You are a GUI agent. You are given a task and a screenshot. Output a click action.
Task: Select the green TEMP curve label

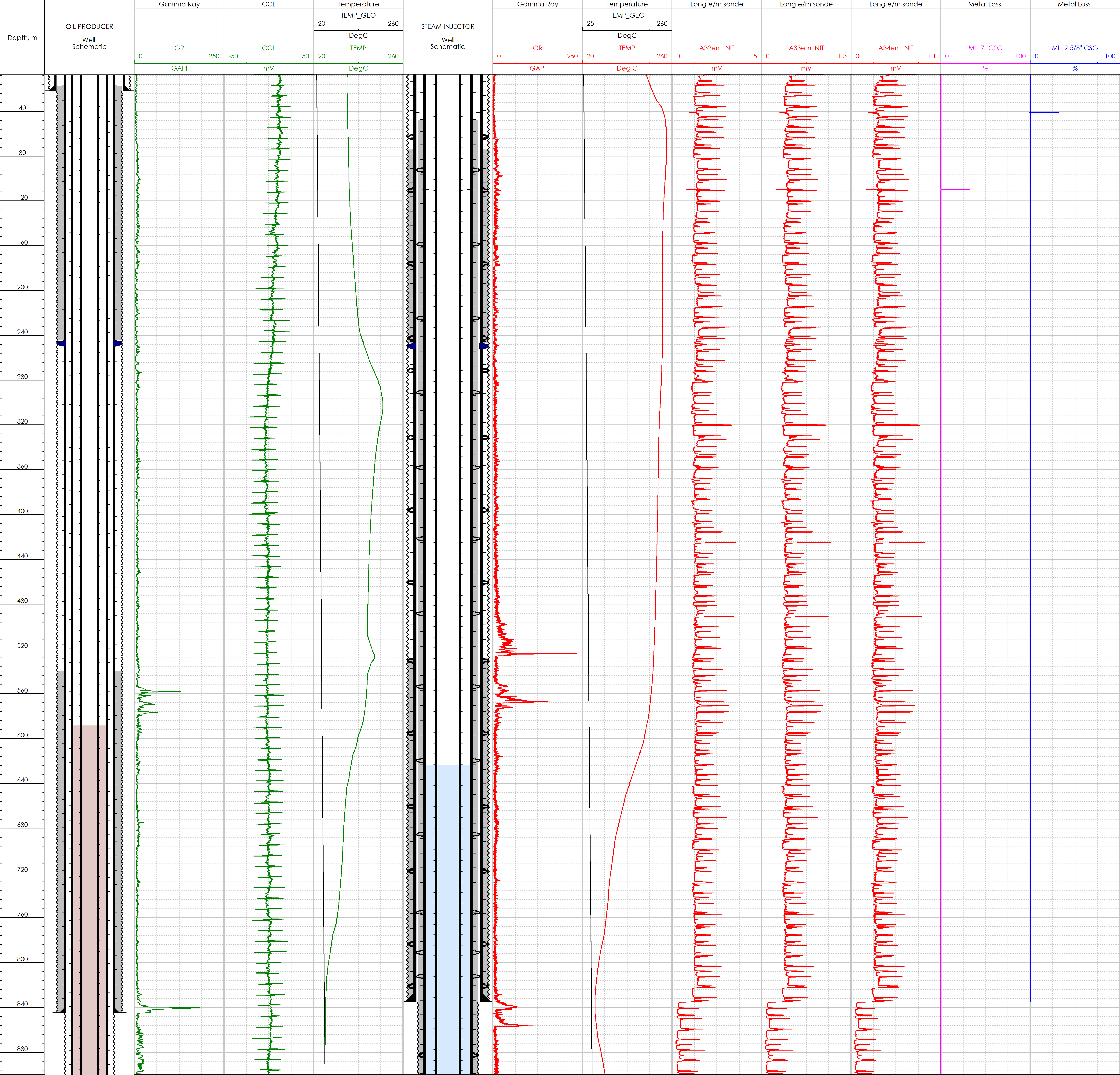click(358, 48)
